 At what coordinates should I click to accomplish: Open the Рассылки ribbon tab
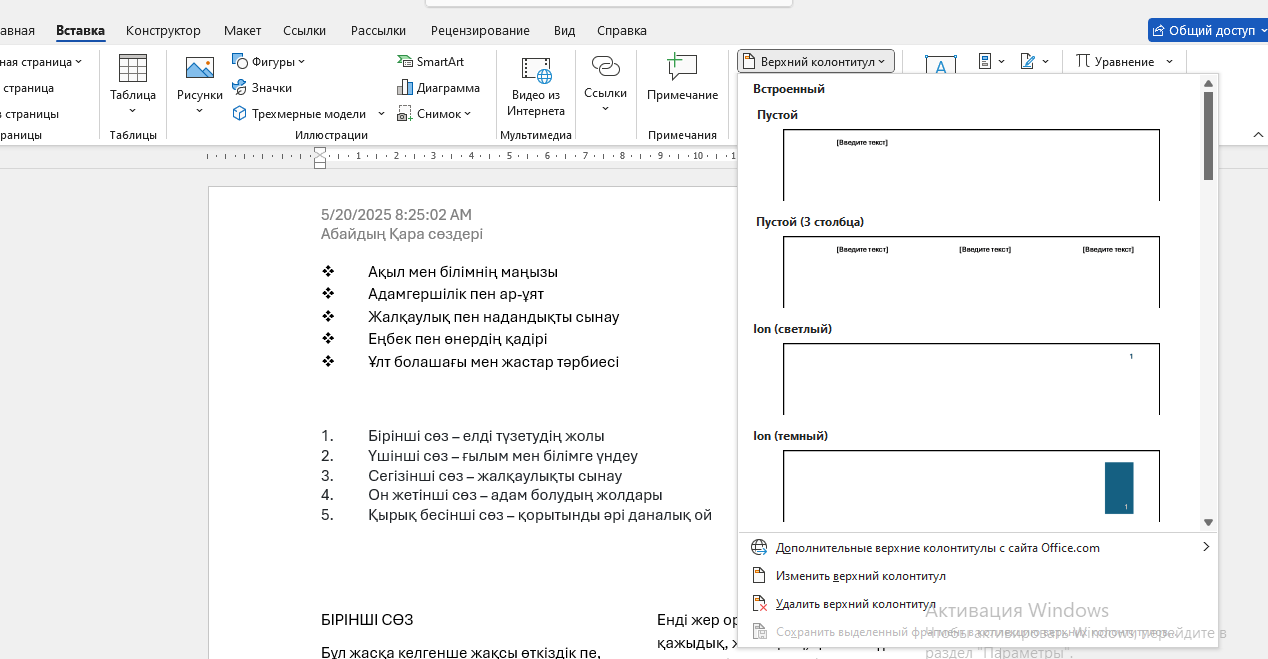click(379, 30)
